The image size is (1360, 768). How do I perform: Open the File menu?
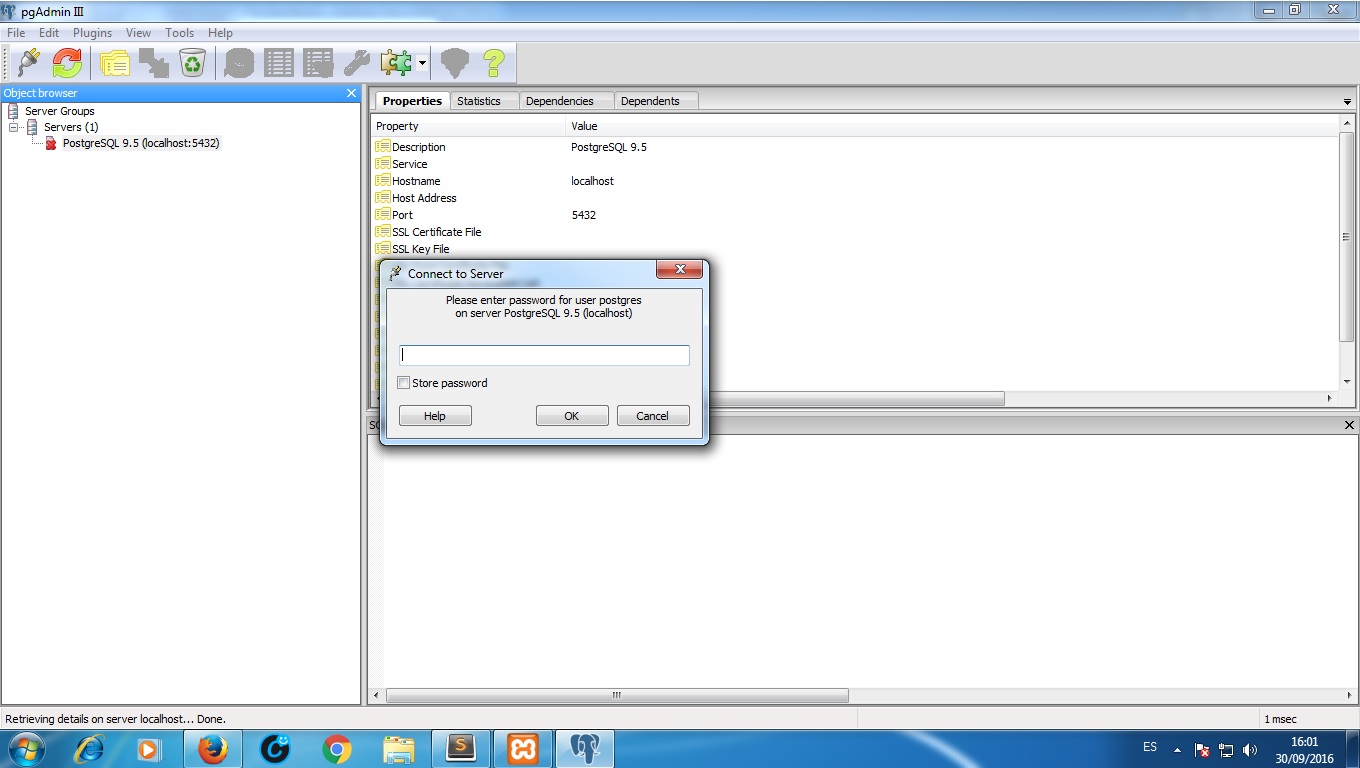(x=16, y=33)
